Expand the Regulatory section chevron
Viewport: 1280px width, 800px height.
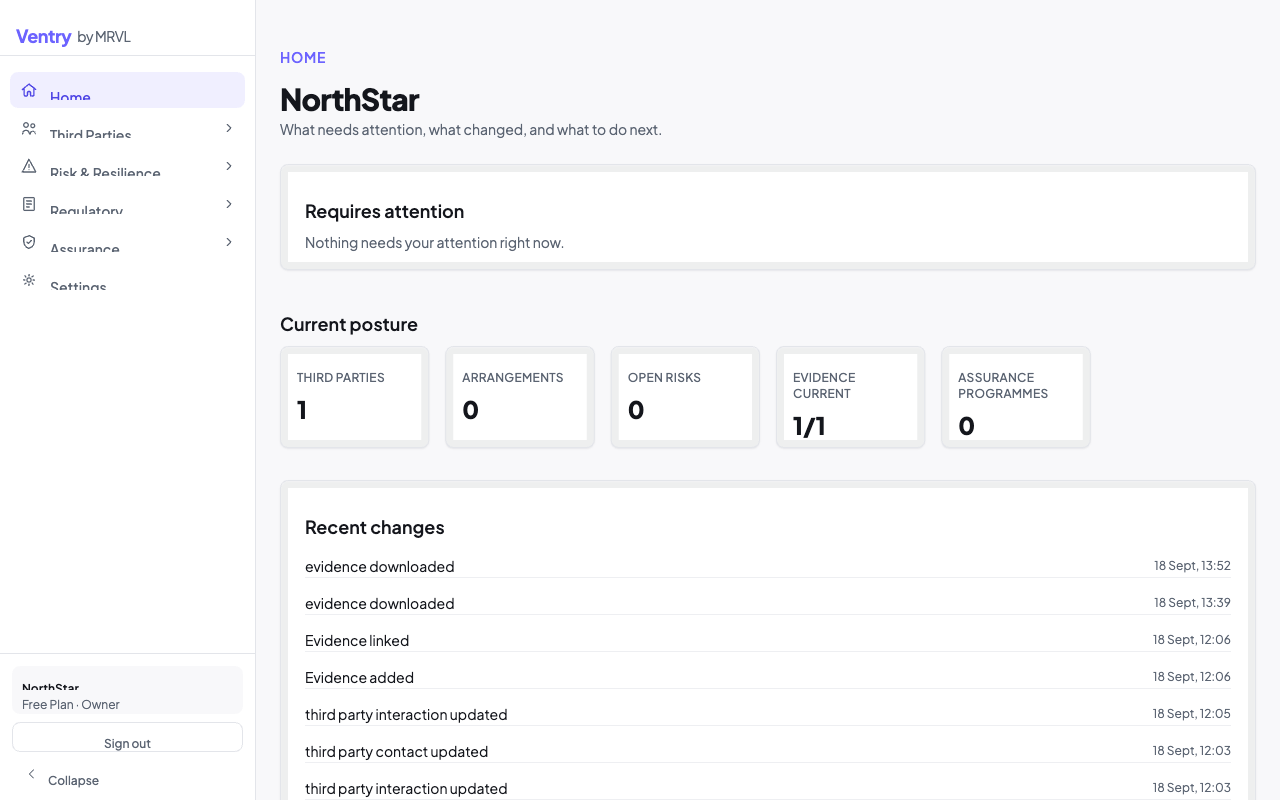click(229, 204)
